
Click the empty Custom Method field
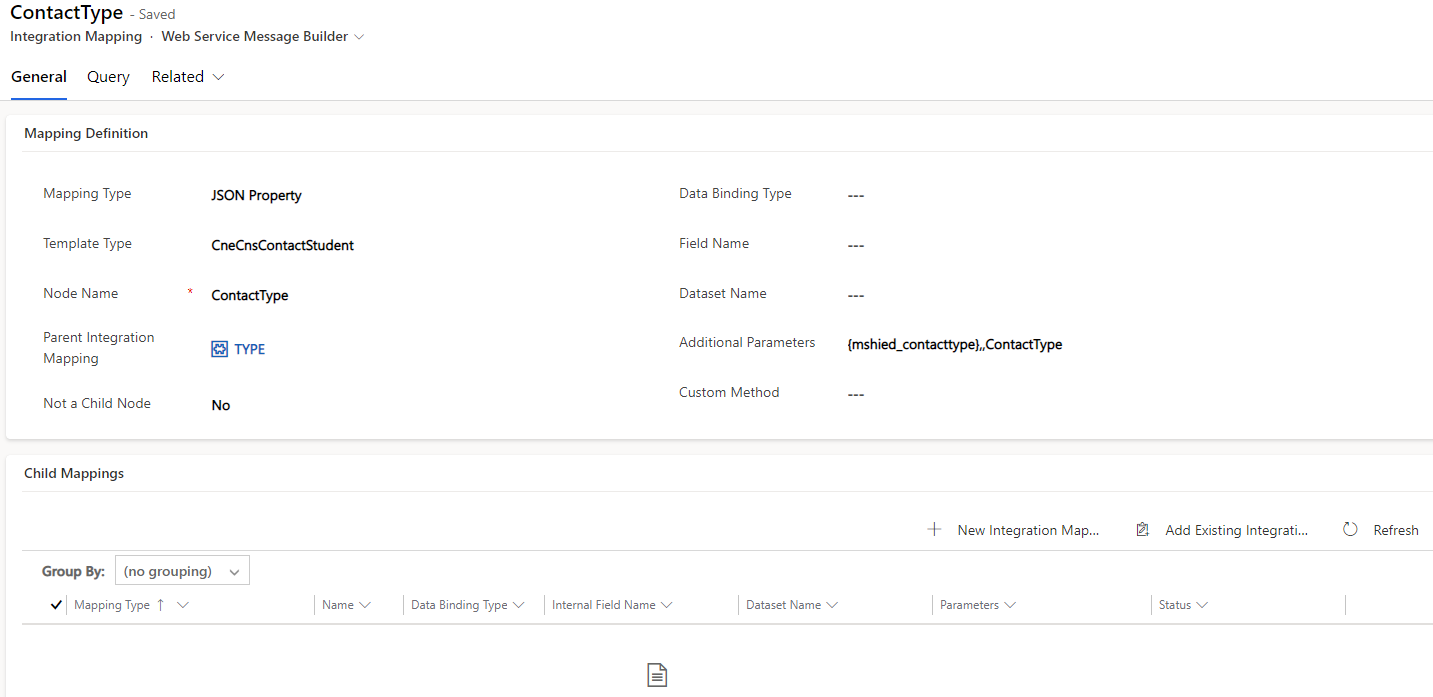click(x=855, y=394)
